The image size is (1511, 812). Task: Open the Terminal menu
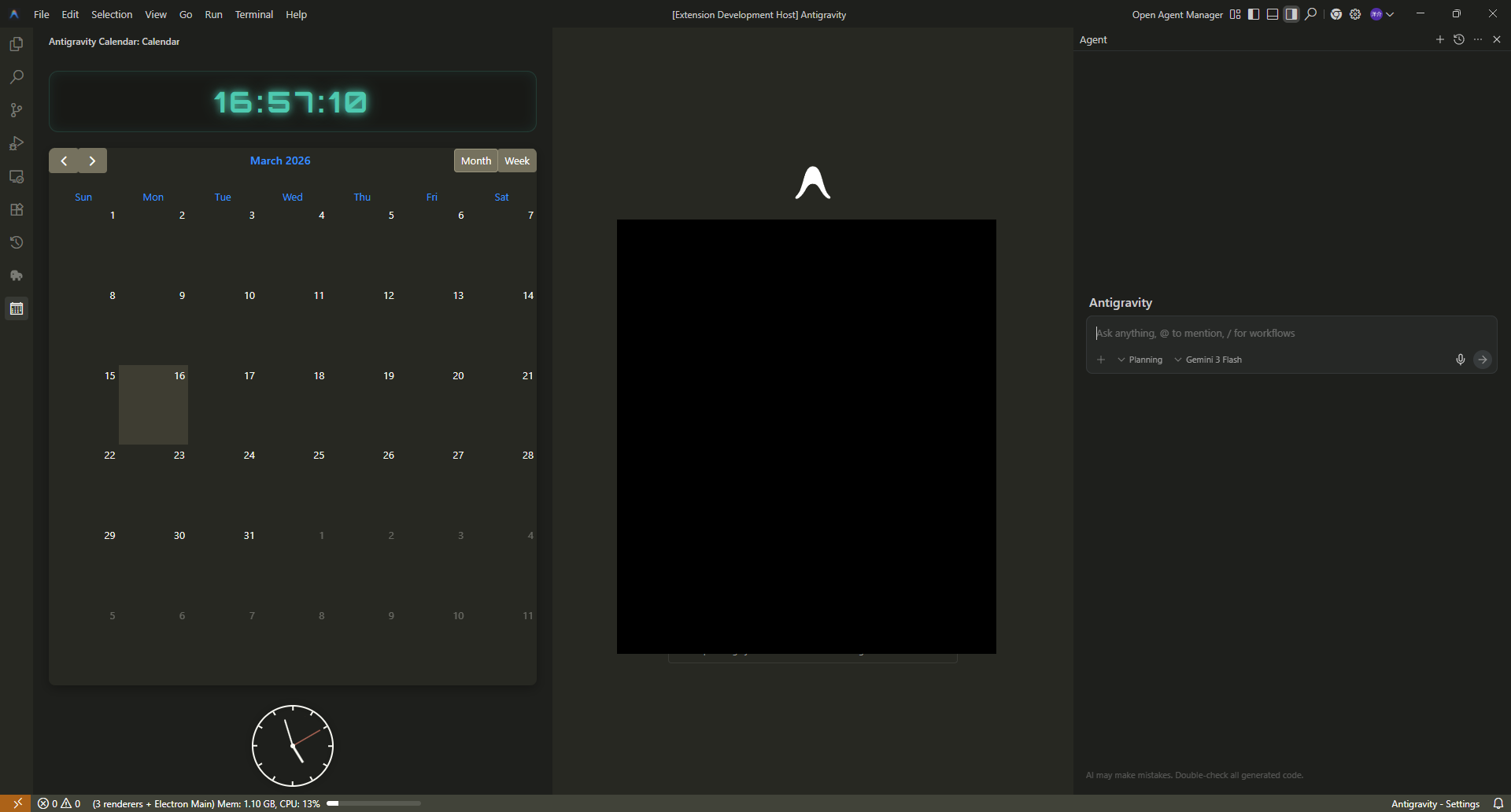point(253,14)
